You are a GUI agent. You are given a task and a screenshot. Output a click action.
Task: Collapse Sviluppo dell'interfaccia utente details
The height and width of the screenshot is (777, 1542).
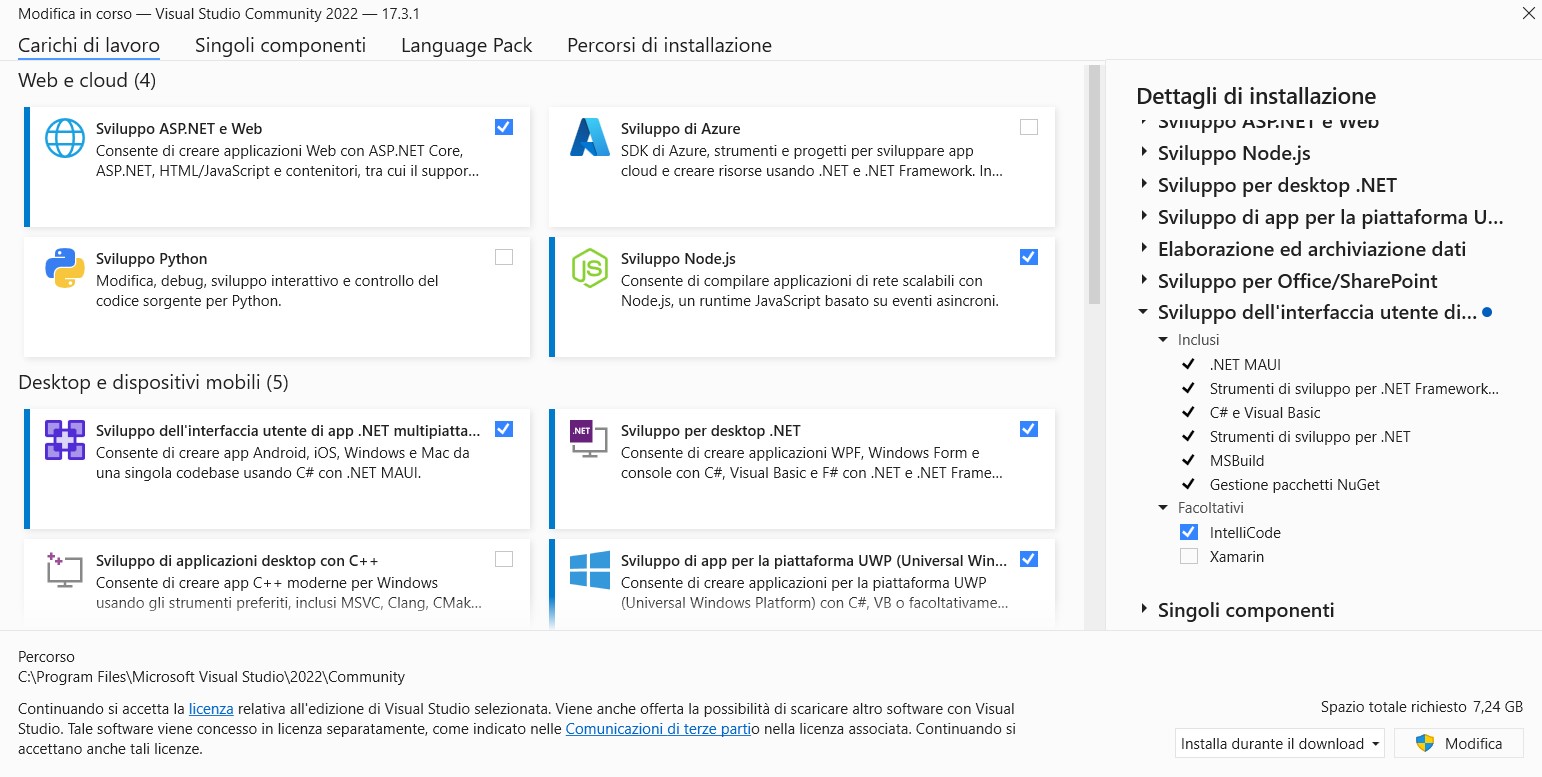pos(1144,312)
